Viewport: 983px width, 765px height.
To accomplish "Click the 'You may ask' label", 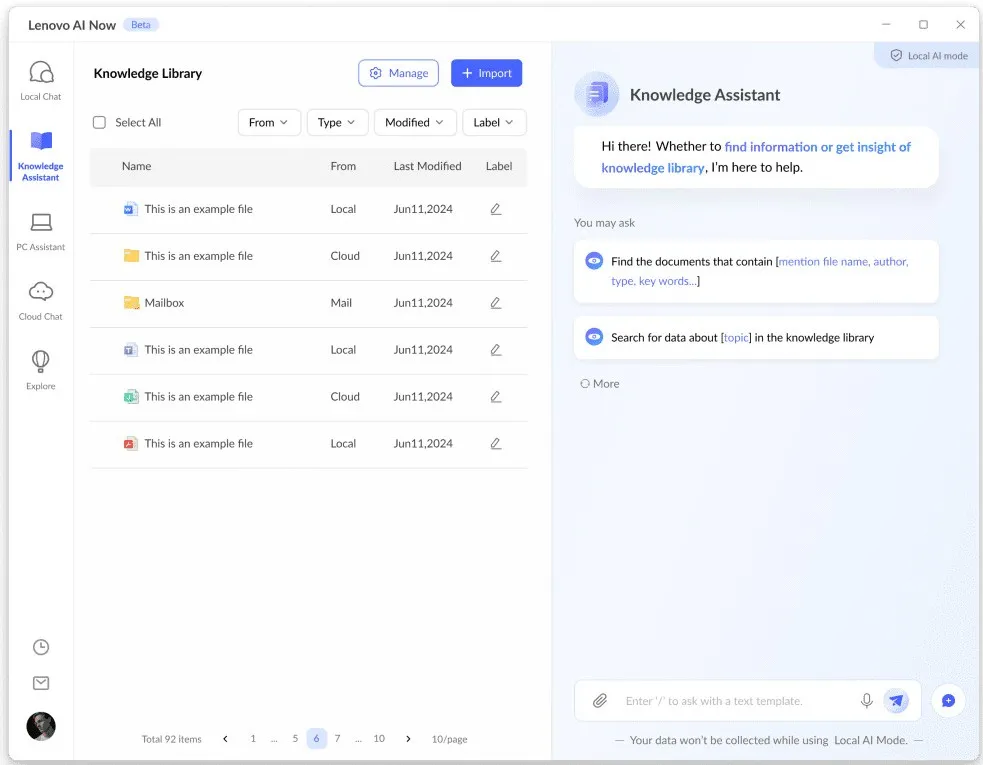I will pos(604,223).
